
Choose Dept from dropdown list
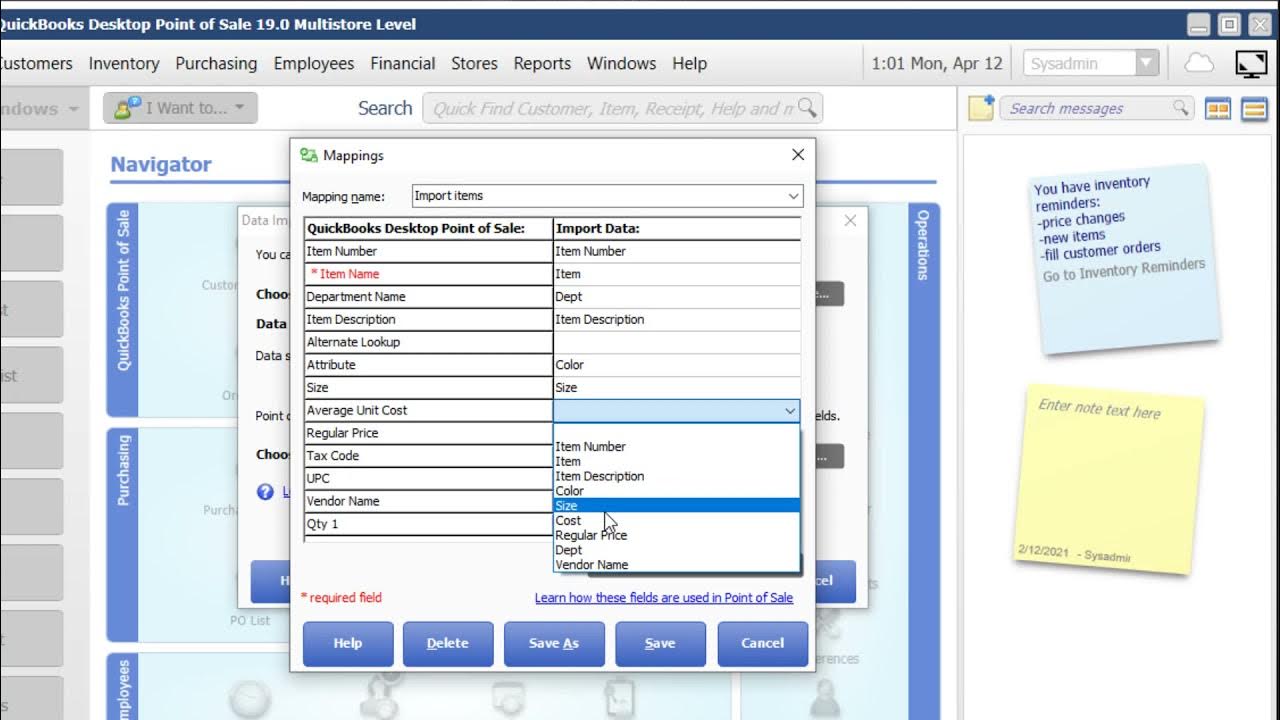(x=677, y=550)
